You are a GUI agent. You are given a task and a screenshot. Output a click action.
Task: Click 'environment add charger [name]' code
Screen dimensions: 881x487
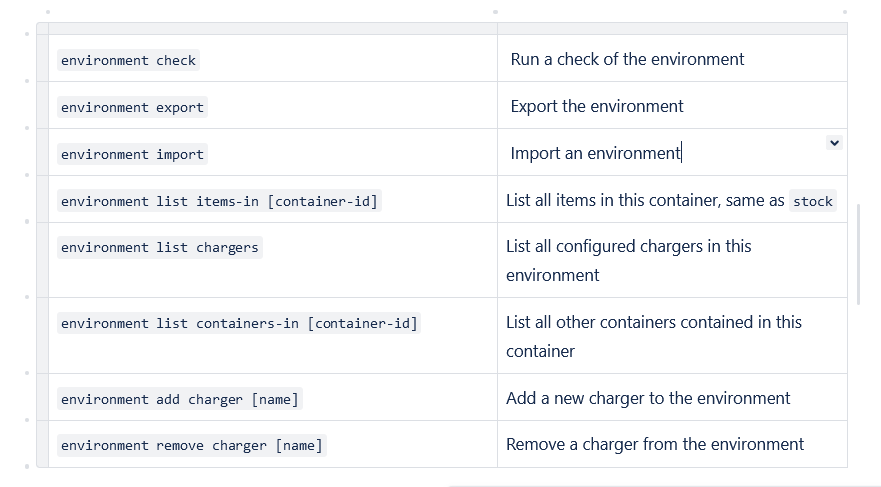click(x=179, y=400)
